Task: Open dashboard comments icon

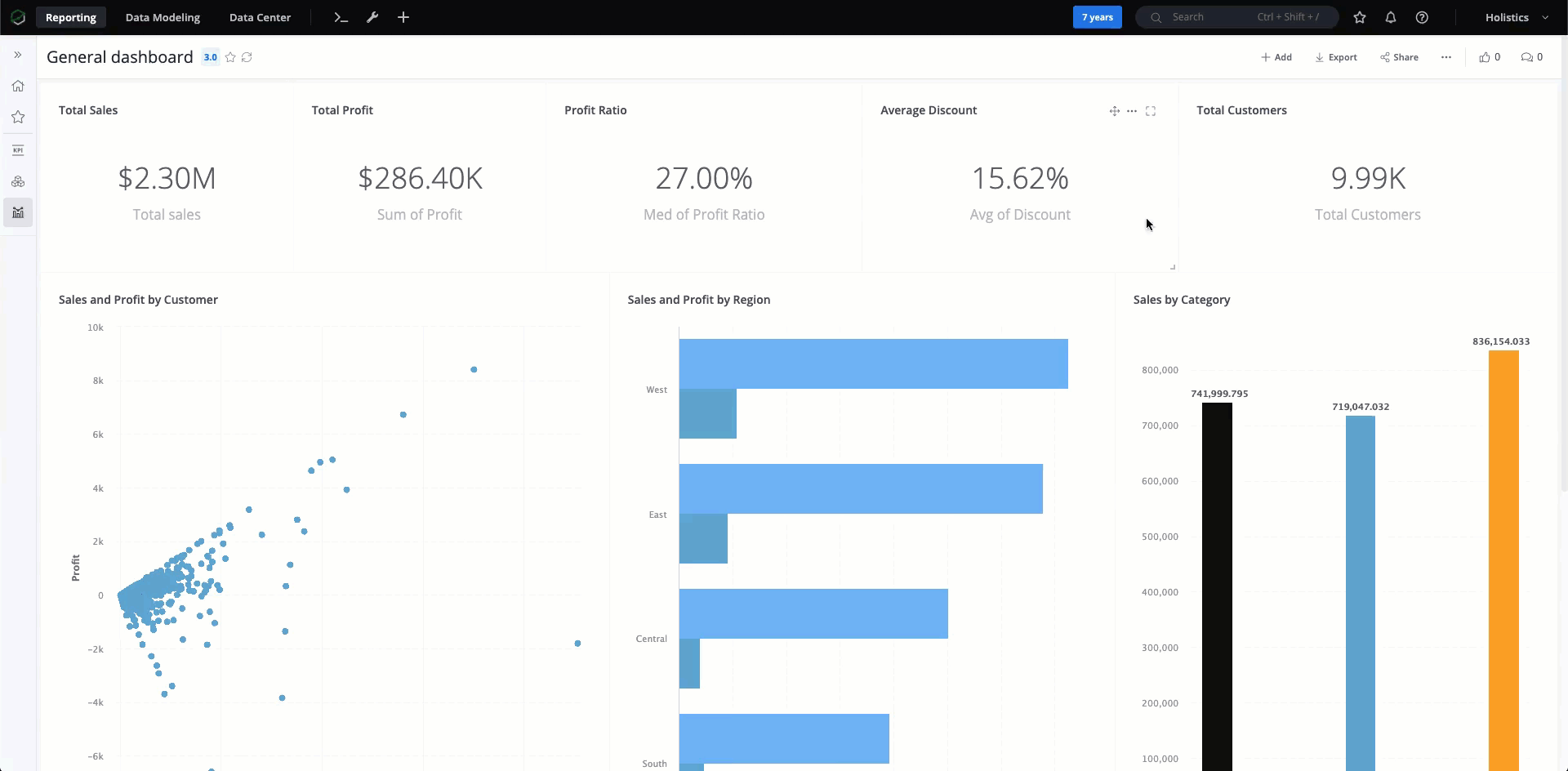Action: pyautogui.click(x=1532, y=57)
